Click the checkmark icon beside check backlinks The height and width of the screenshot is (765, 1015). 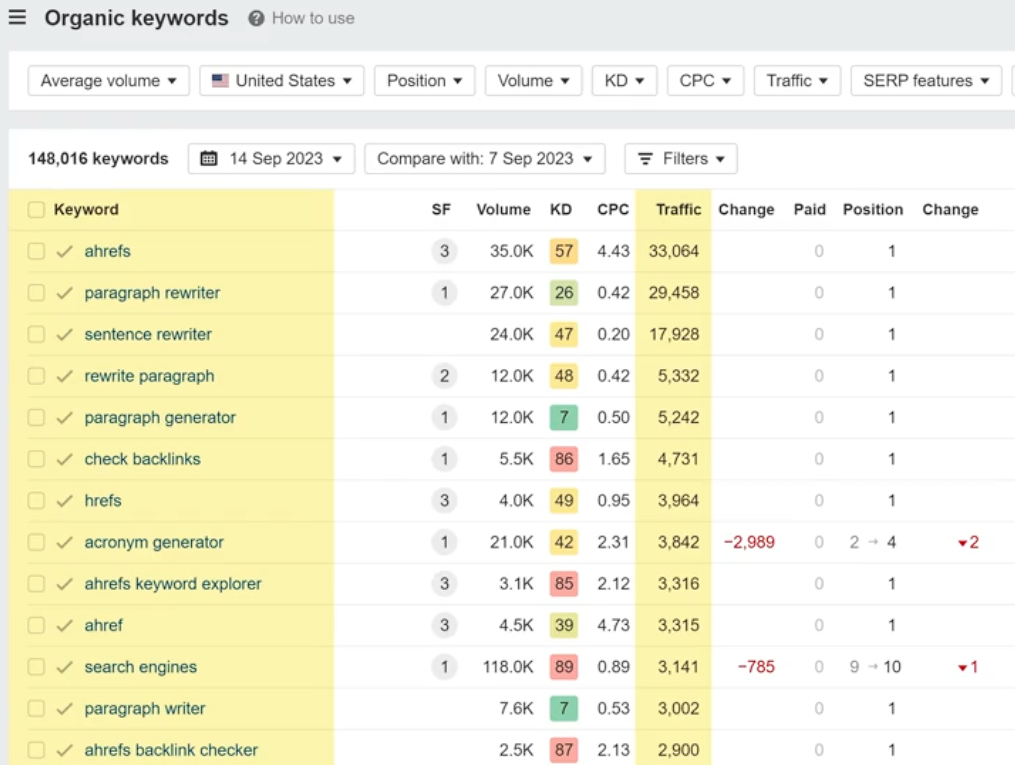pos(64,459)
